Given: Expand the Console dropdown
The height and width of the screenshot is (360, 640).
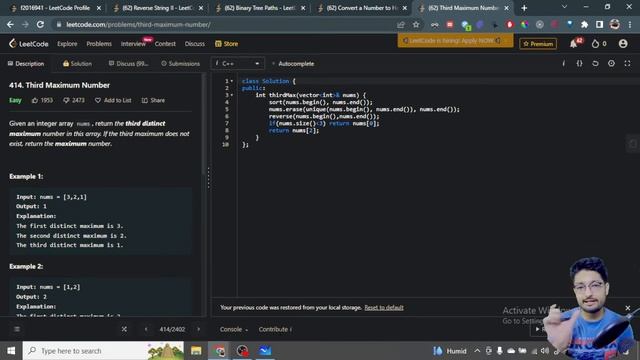Looking at the screenshot, I should pos(233,329).
